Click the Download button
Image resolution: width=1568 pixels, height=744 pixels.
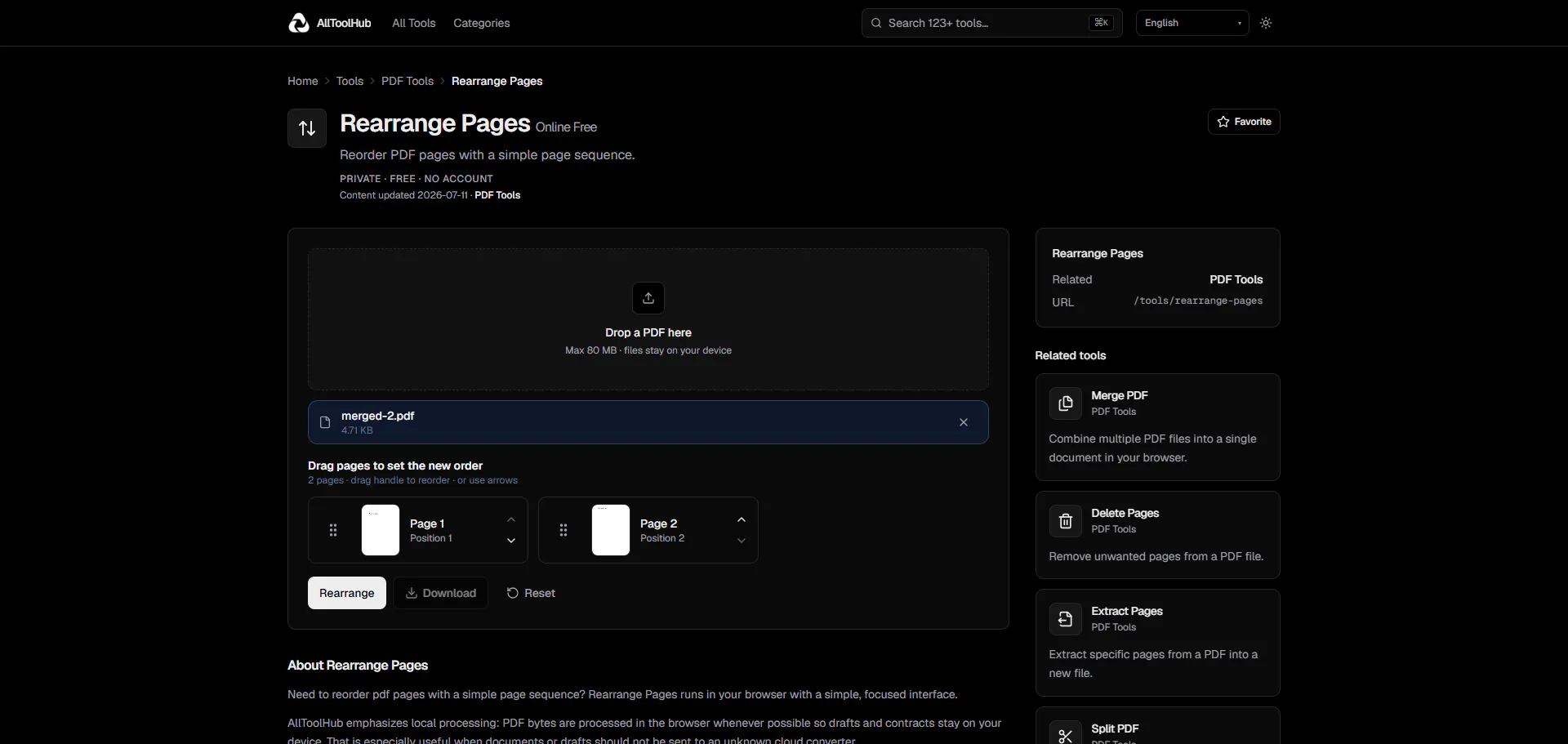tap(441, 593)
